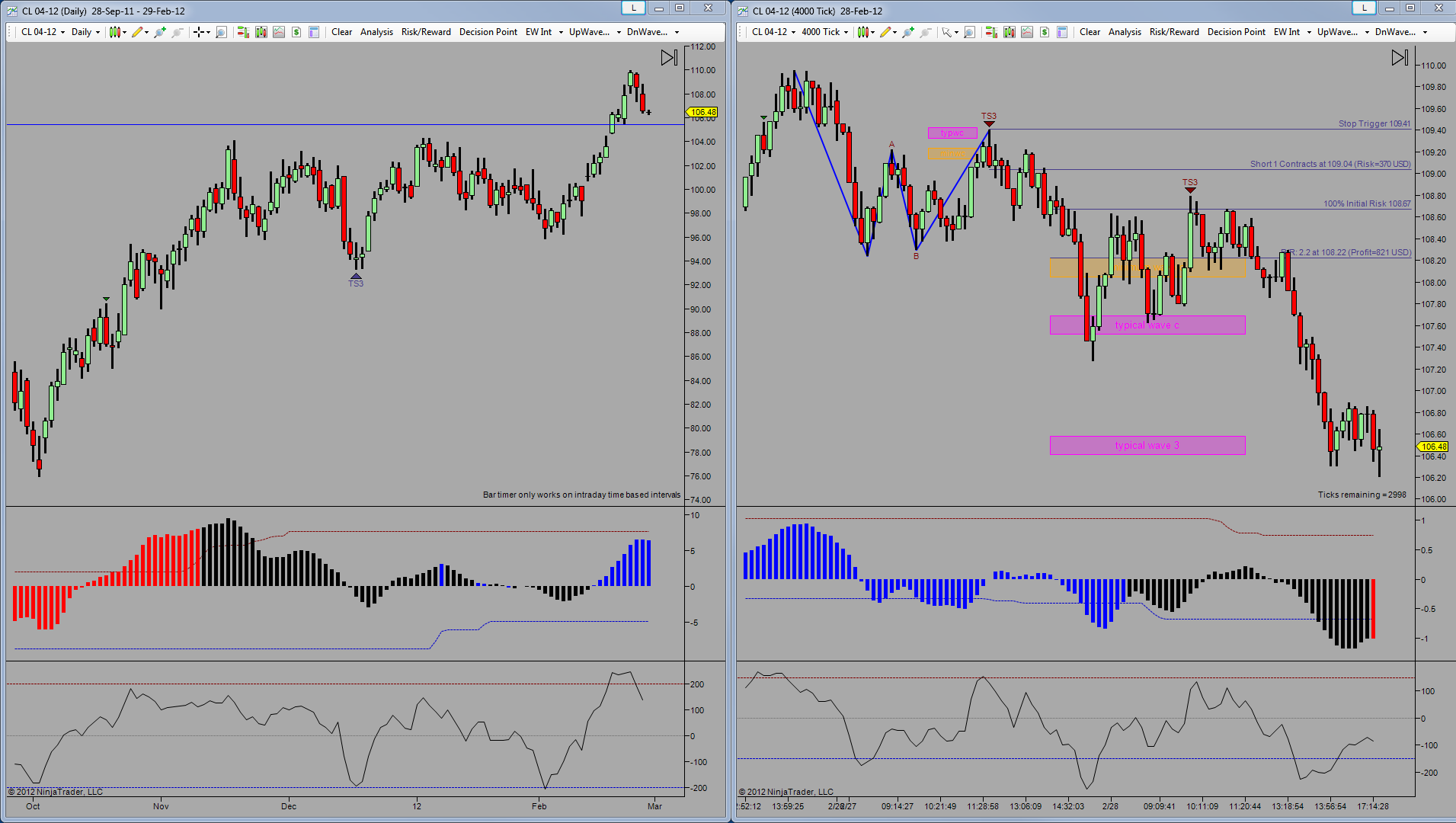The width and height of the screenshot is (1456, 823).
Task: Open chart style candles icon in 4000 Tick chart
Action: click(862, 32)
